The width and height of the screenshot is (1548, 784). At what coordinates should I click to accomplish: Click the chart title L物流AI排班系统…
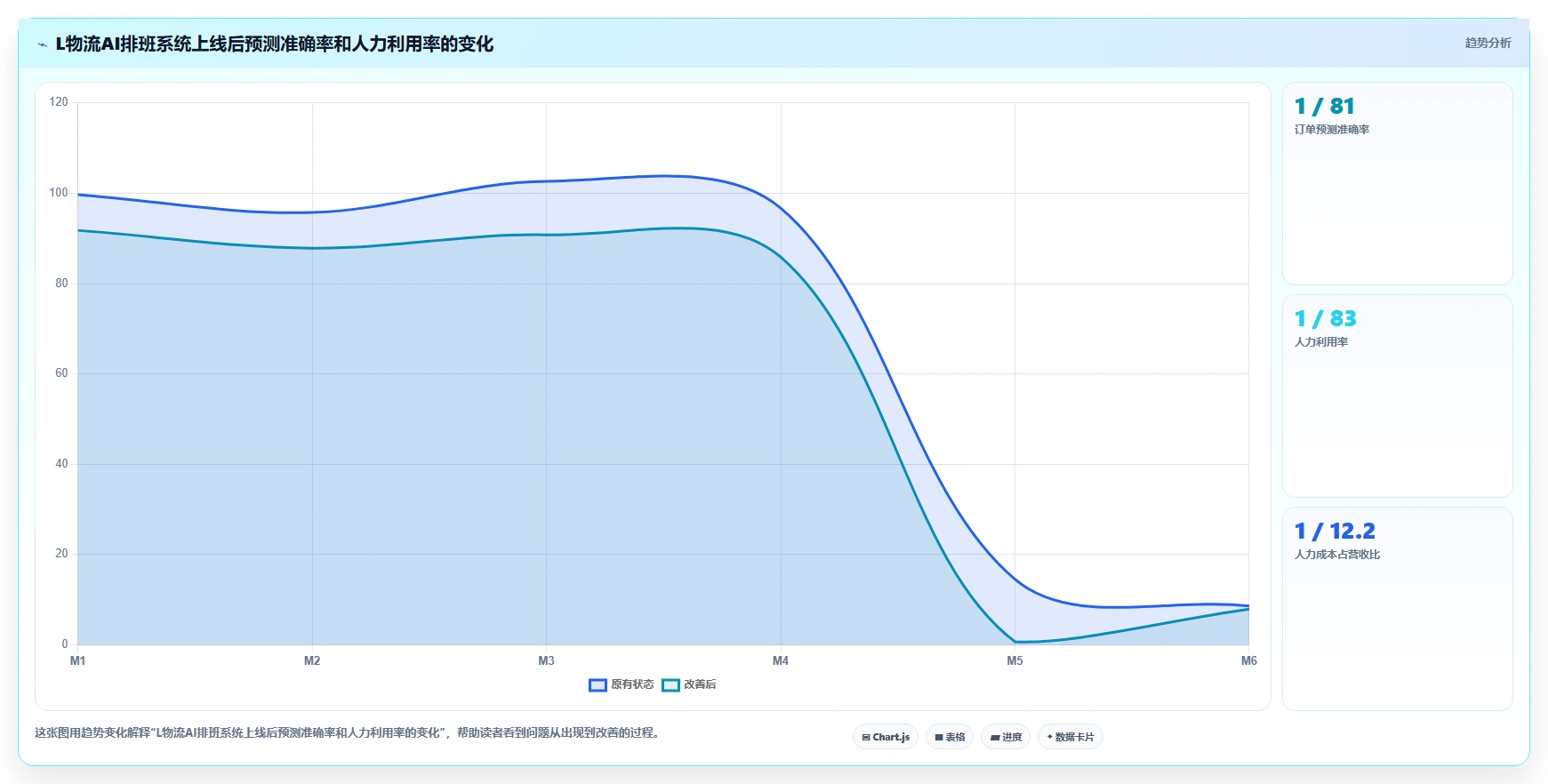click(x=275, y=44)
